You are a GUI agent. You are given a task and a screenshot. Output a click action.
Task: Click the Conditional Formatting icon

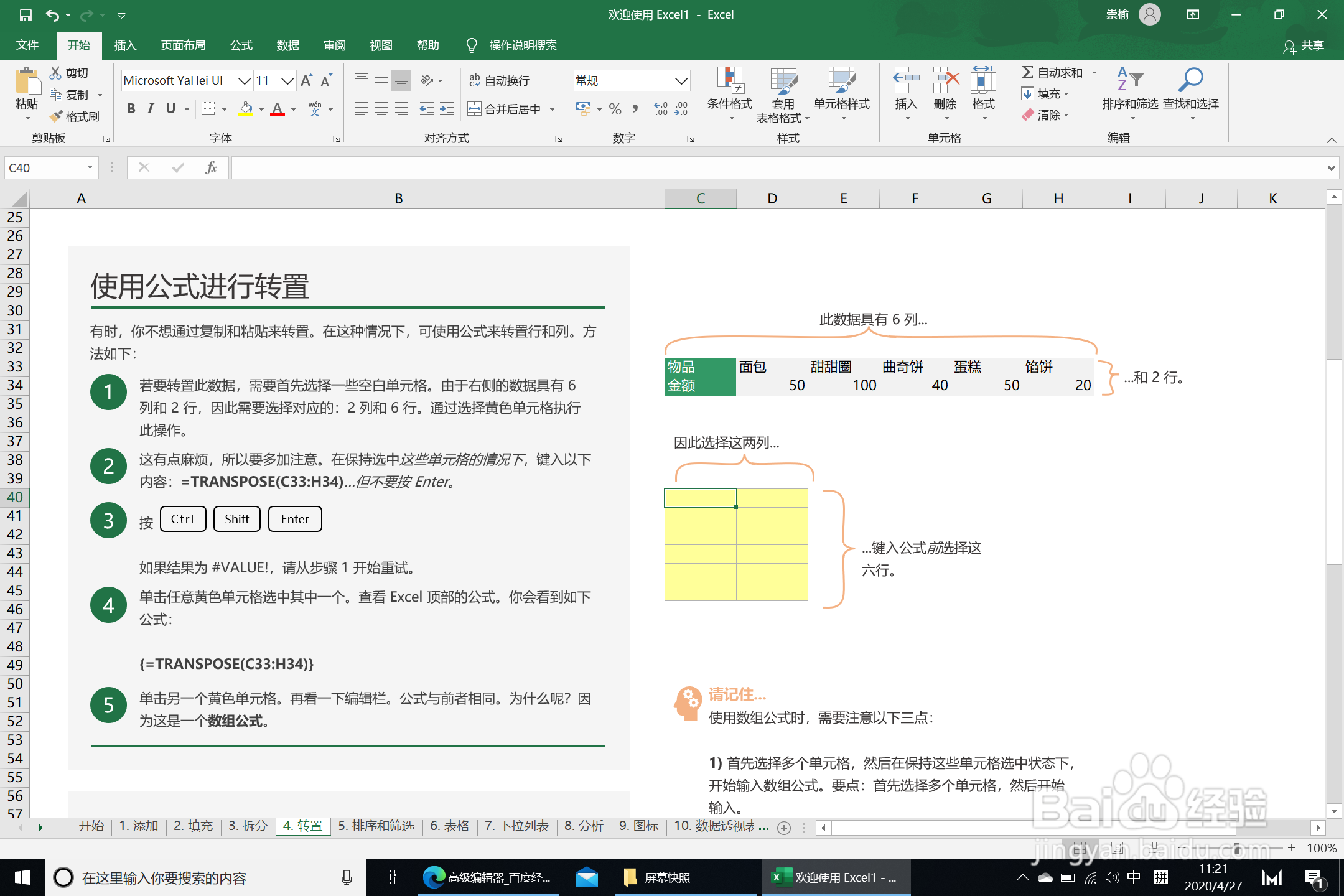coord(729,81)
